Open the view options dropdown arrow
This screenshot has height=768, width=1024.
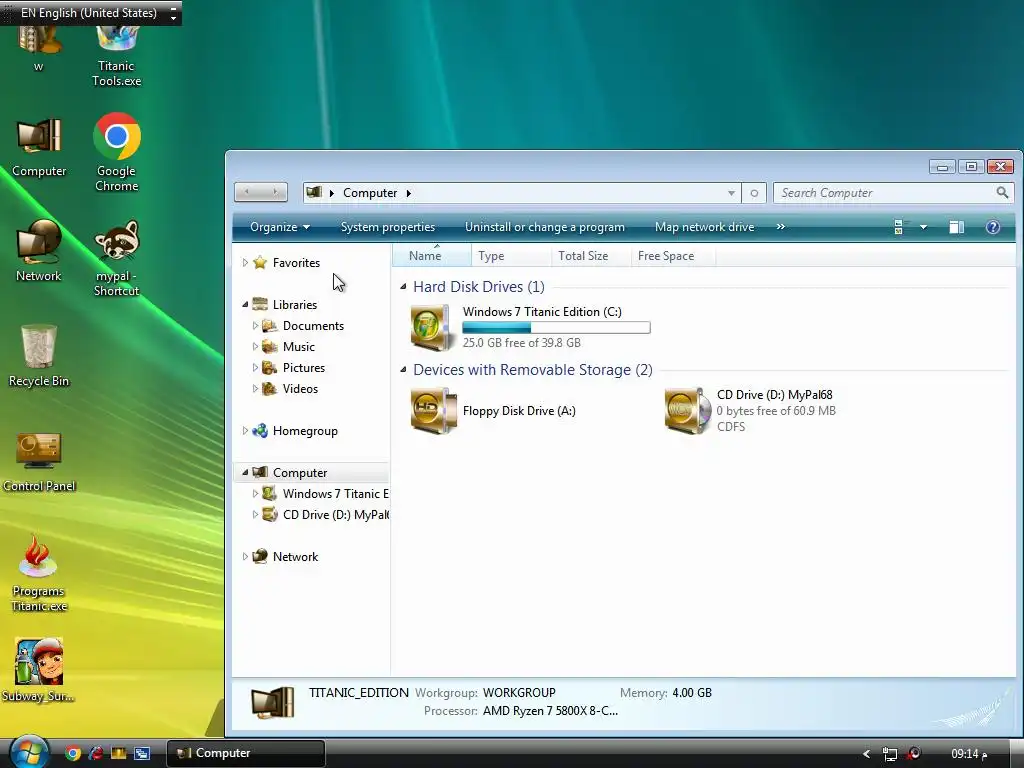tap(923, 227)
